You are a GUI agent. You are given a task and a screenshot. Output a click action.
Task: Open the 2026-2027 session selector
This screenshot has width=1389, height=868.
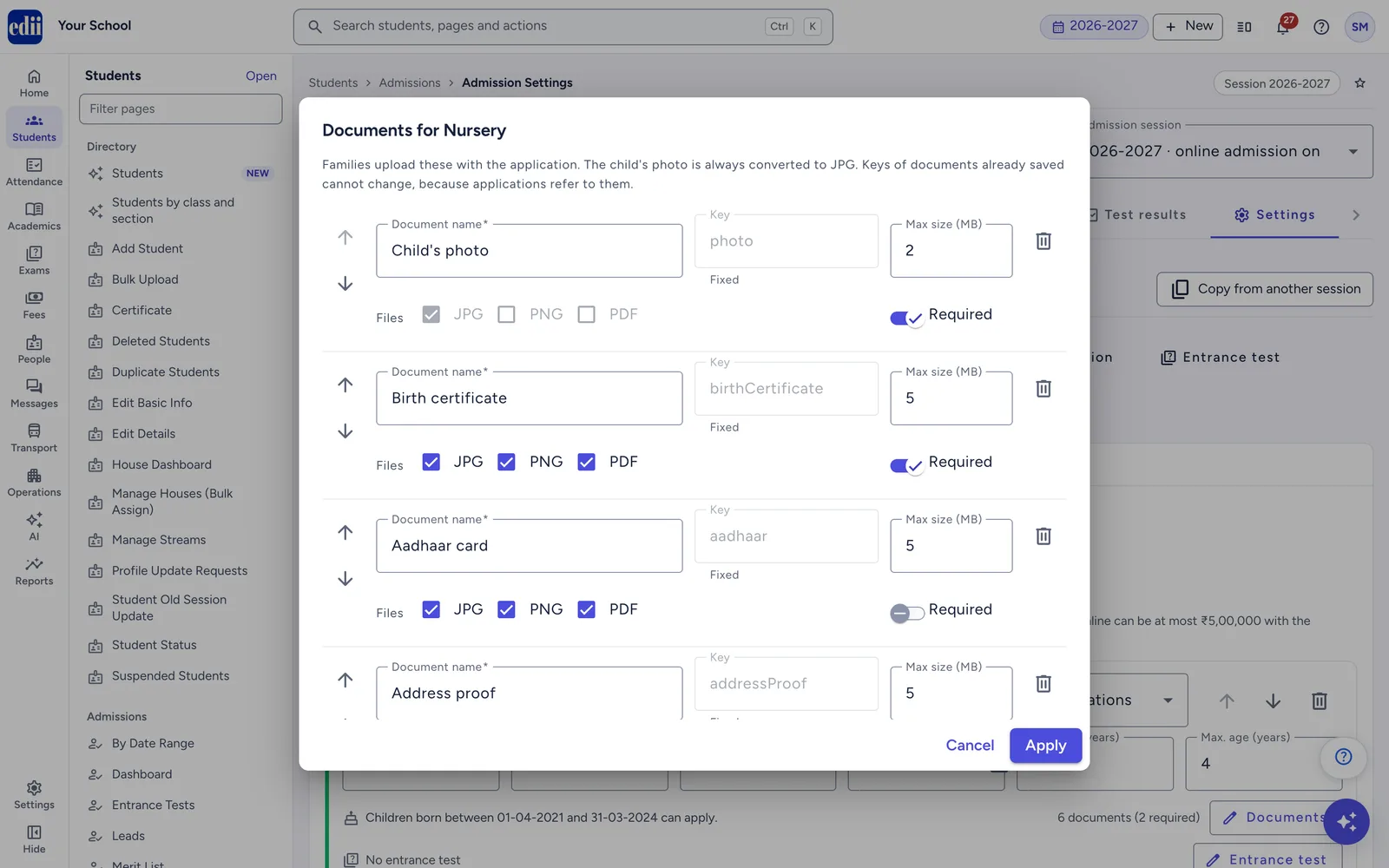click(x=1094, y=27)
